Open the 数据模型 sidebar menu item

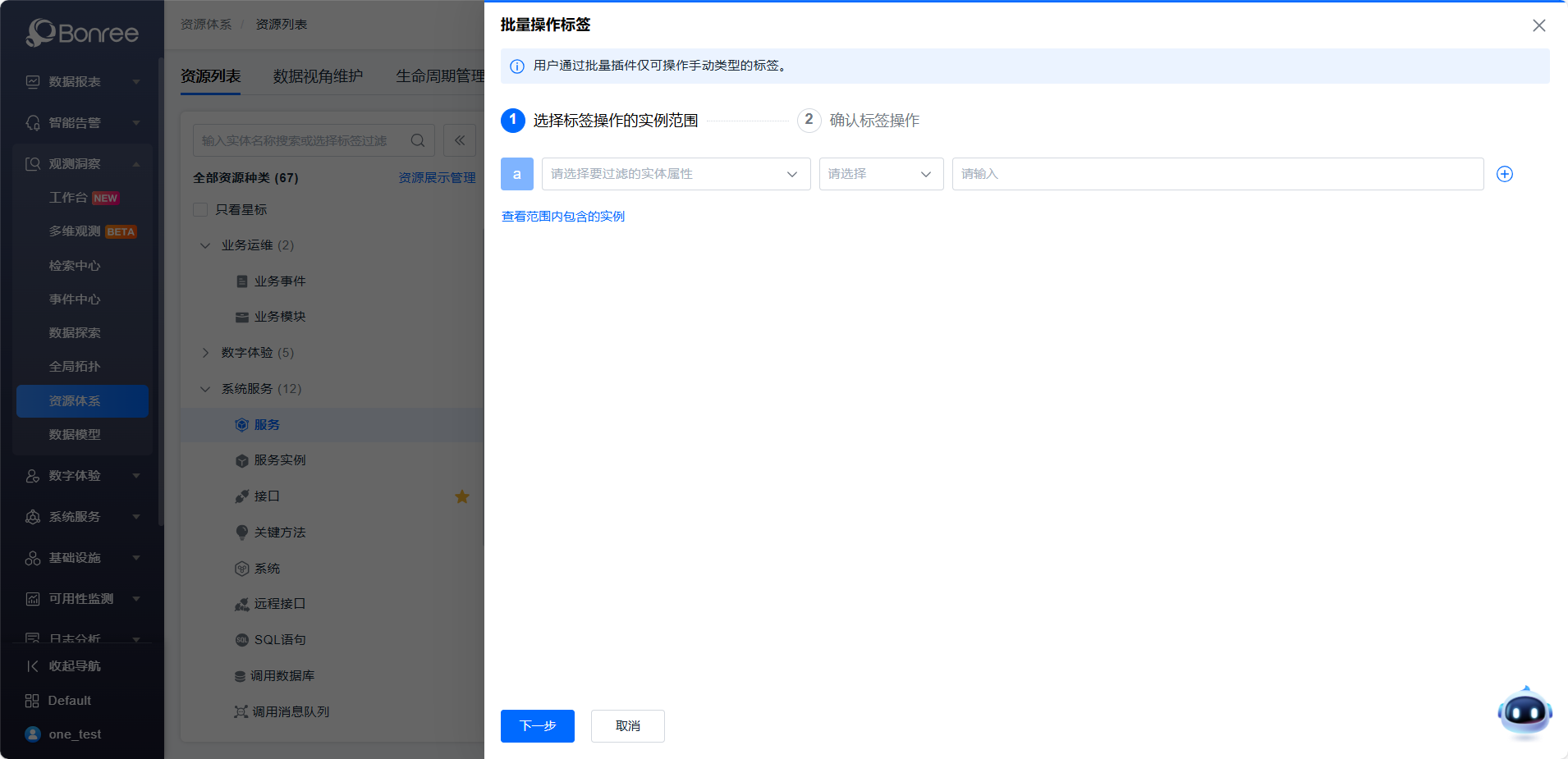(x=75, y=435)
